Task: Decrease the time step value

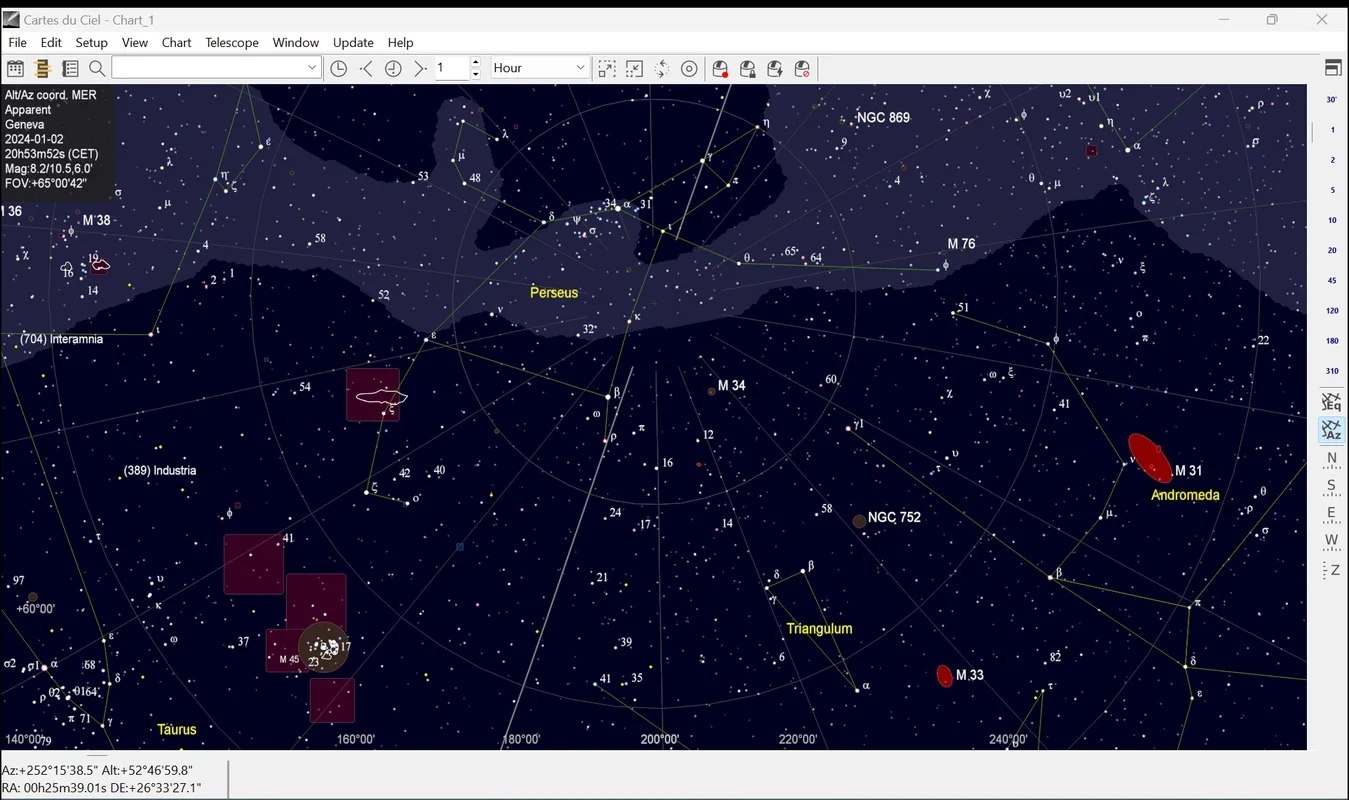Action: point(475,74)
